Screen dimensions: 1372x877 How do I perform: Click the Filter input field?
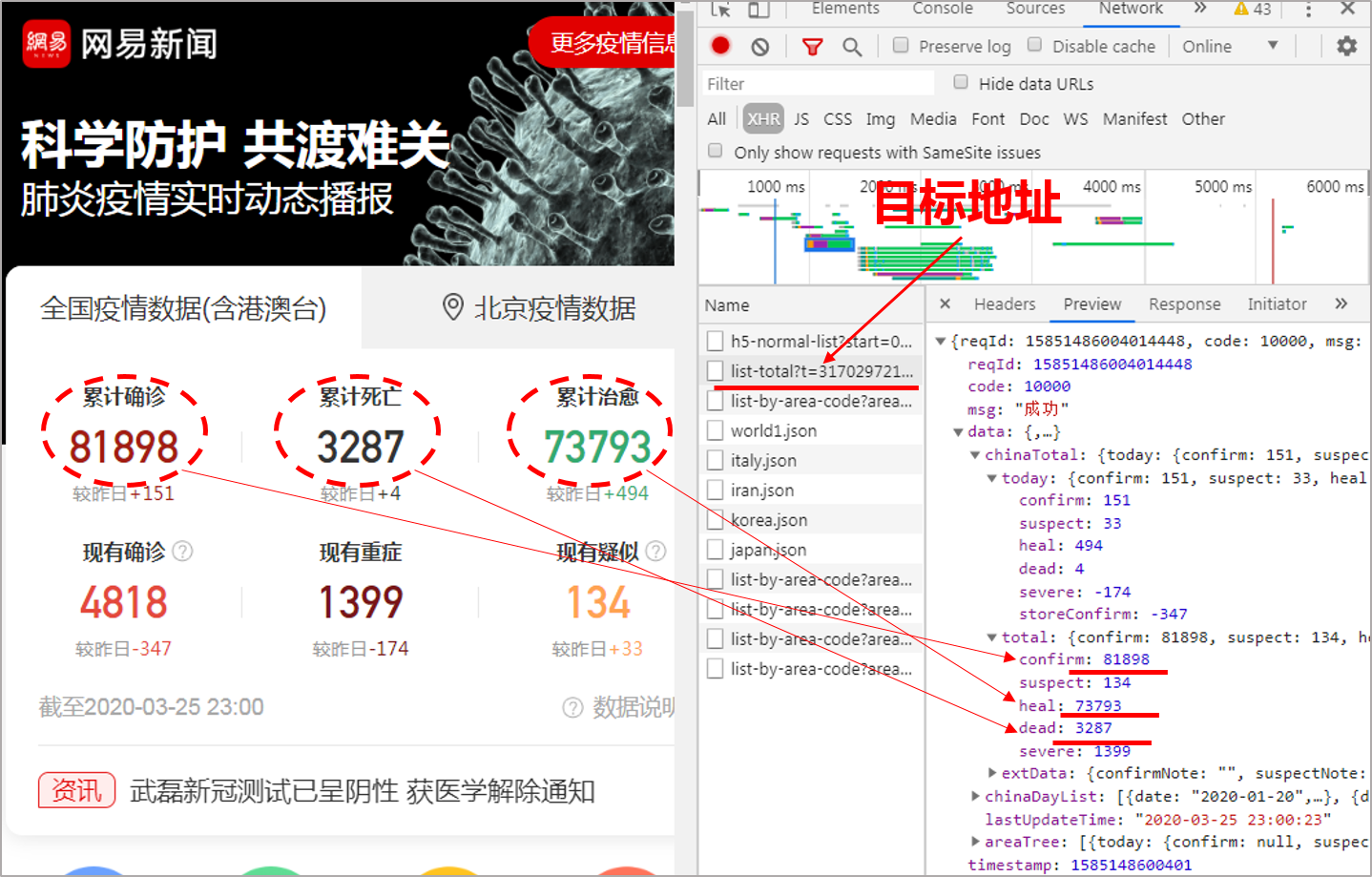[818, 83]
